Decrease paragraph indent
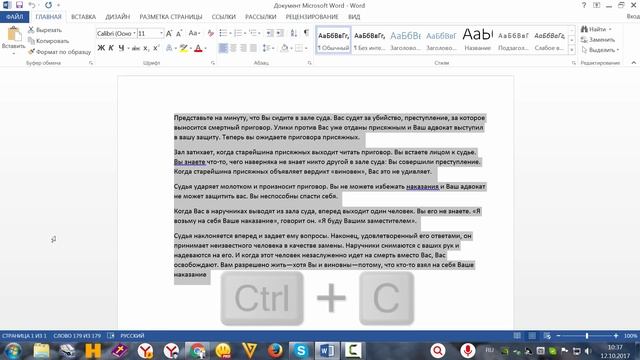Image resolution: width=640 pixels, height=360 pixels. point(270,33)
